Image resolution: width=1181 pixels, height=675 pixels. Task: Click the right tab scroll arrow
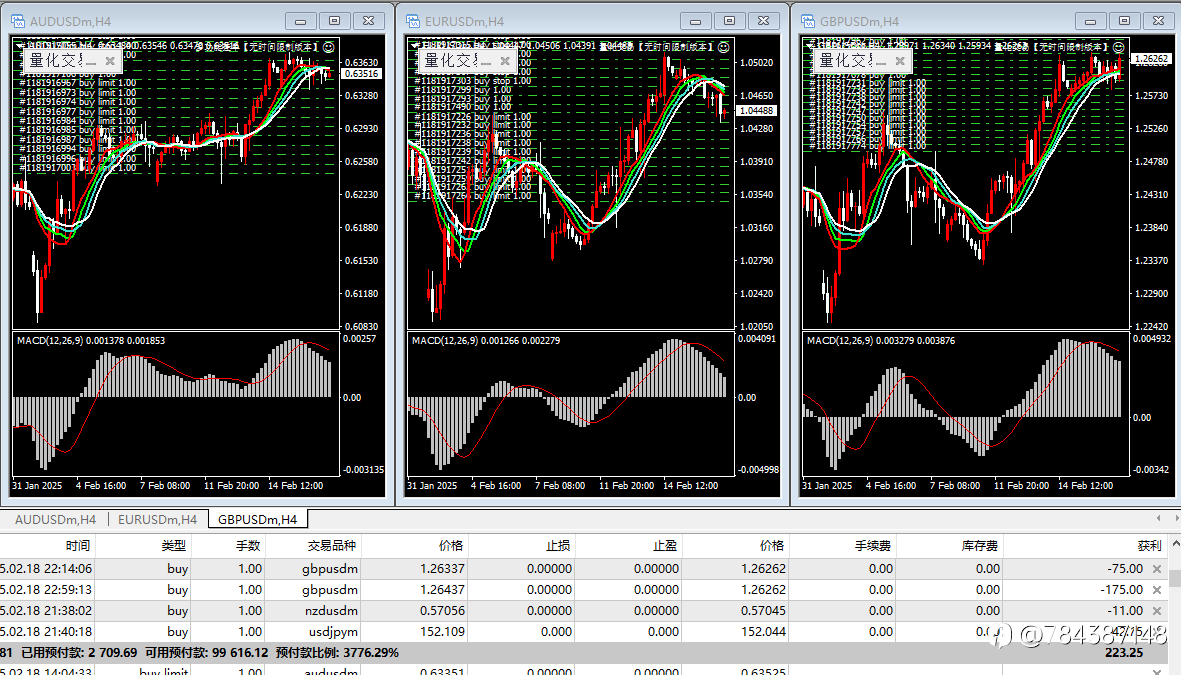[1176, 518]
